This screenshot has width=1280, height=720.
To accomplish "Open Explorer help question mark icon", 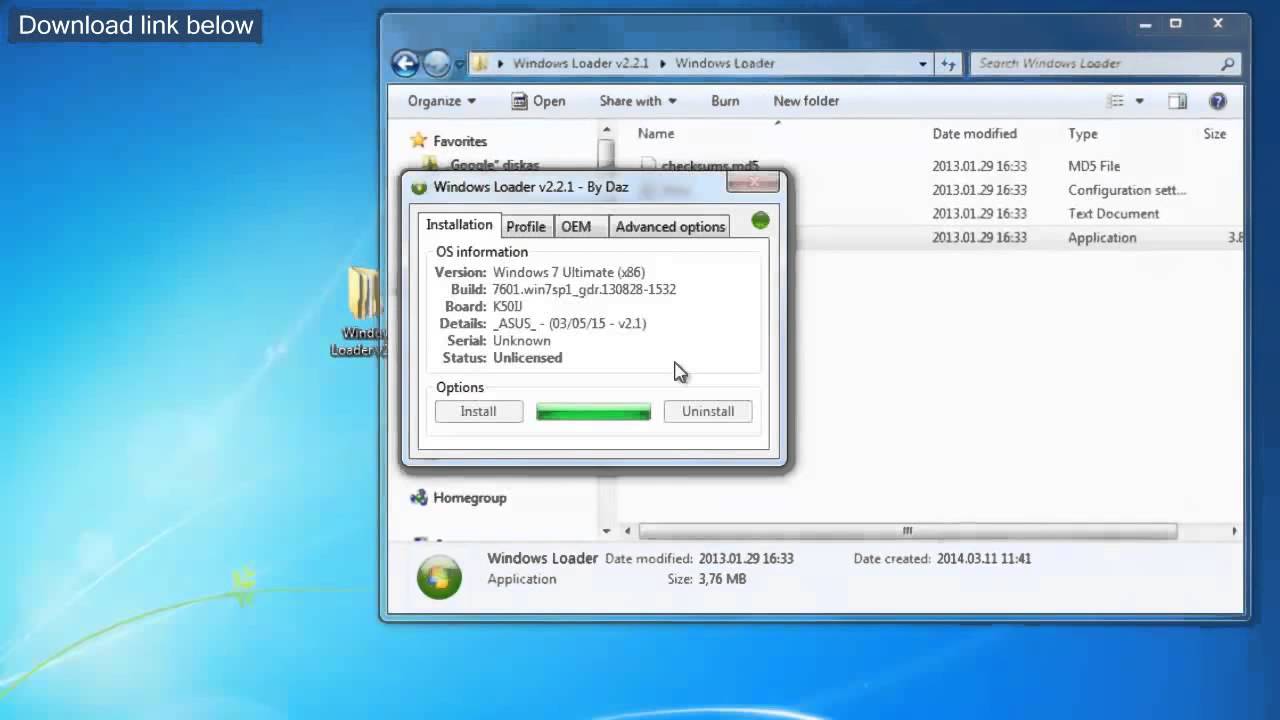I will click(1218, 101).
